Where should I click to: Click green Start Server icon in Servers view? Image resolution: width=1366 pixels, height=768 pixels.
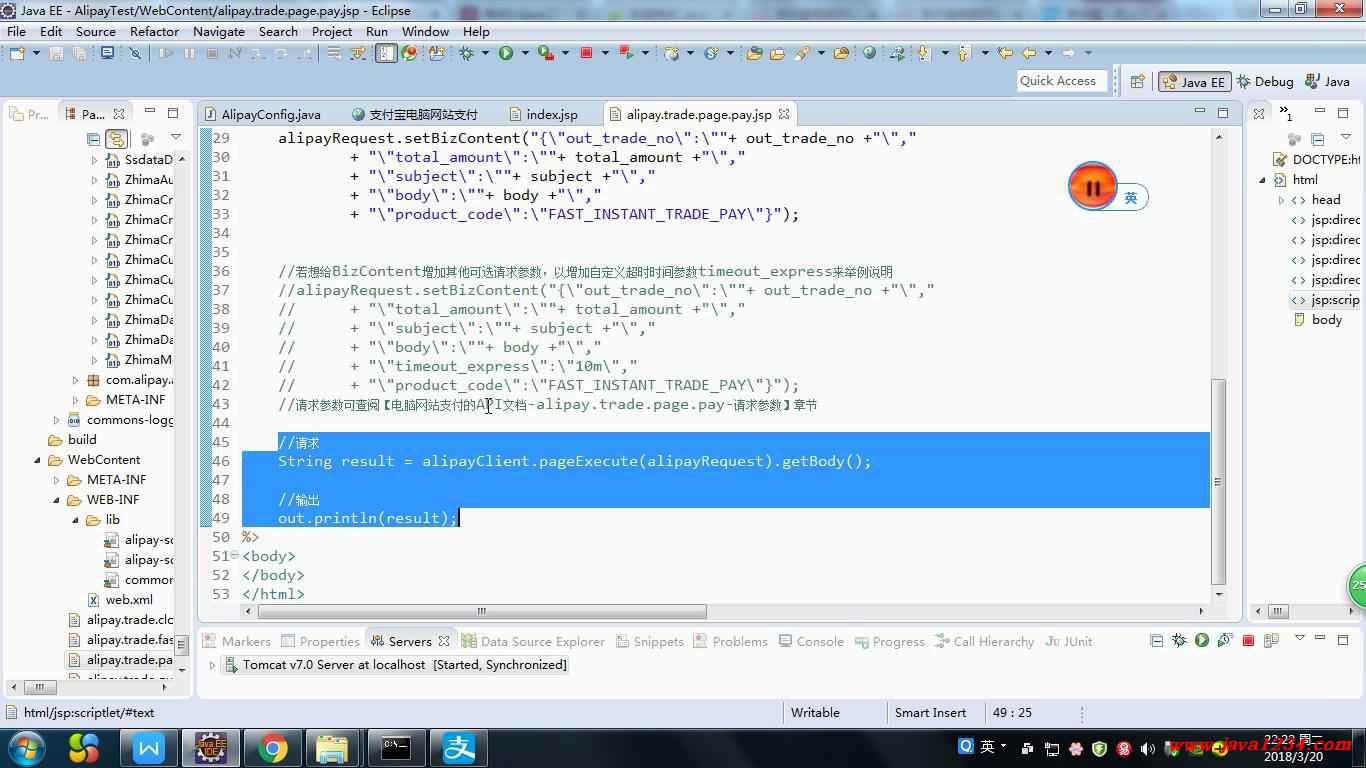click(1202, 641)
